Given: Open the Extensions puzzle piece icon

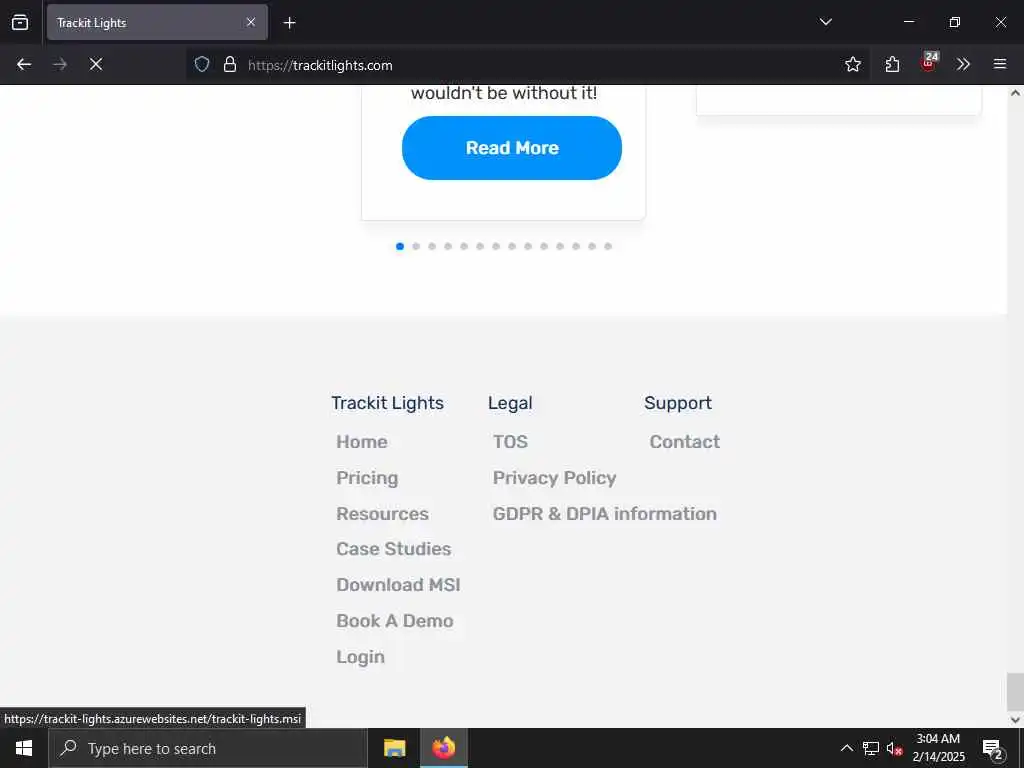Looking at the screenshot, I should coord(892,64).
